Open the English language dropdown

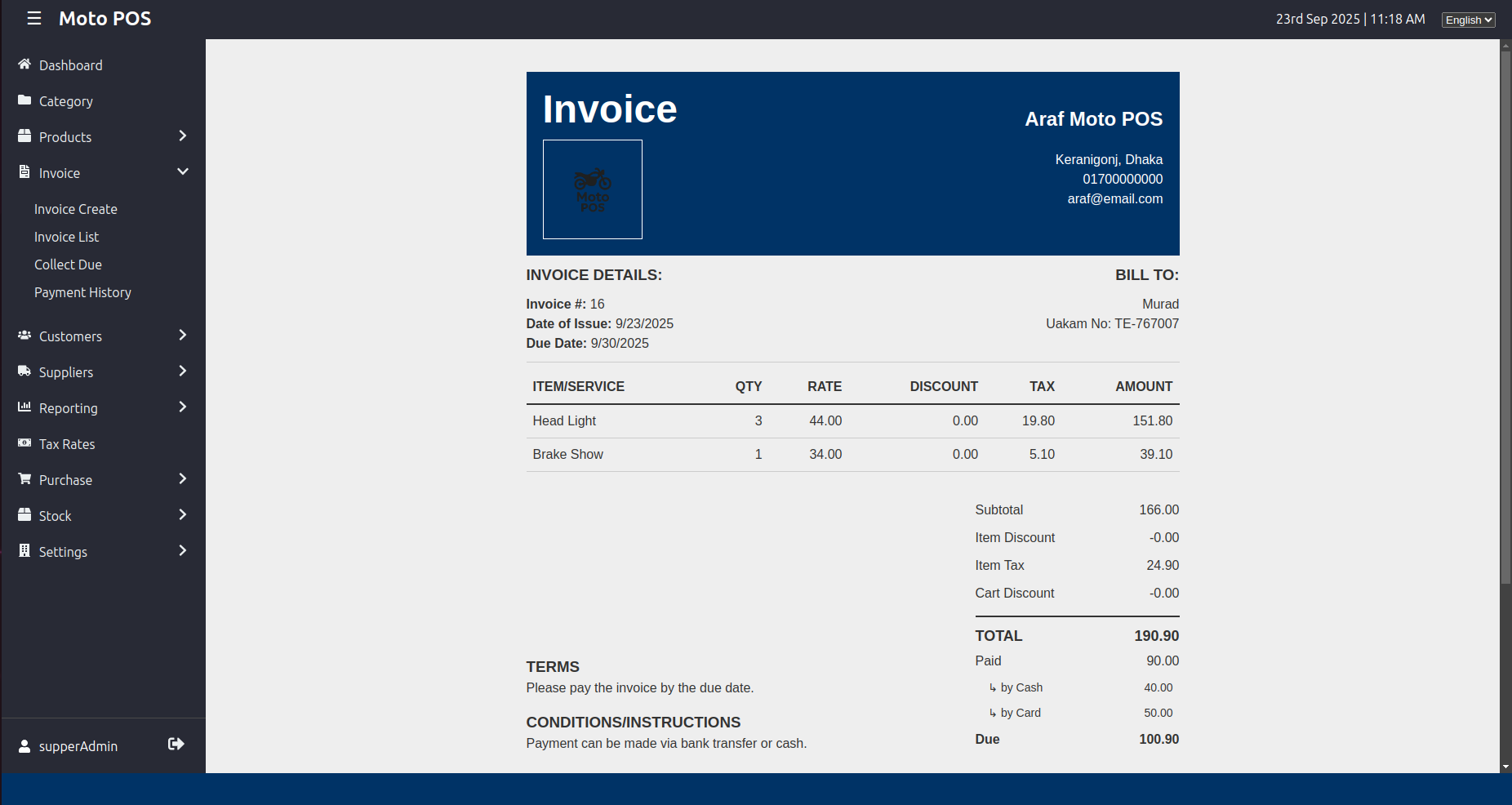(x=1467, y=20)
